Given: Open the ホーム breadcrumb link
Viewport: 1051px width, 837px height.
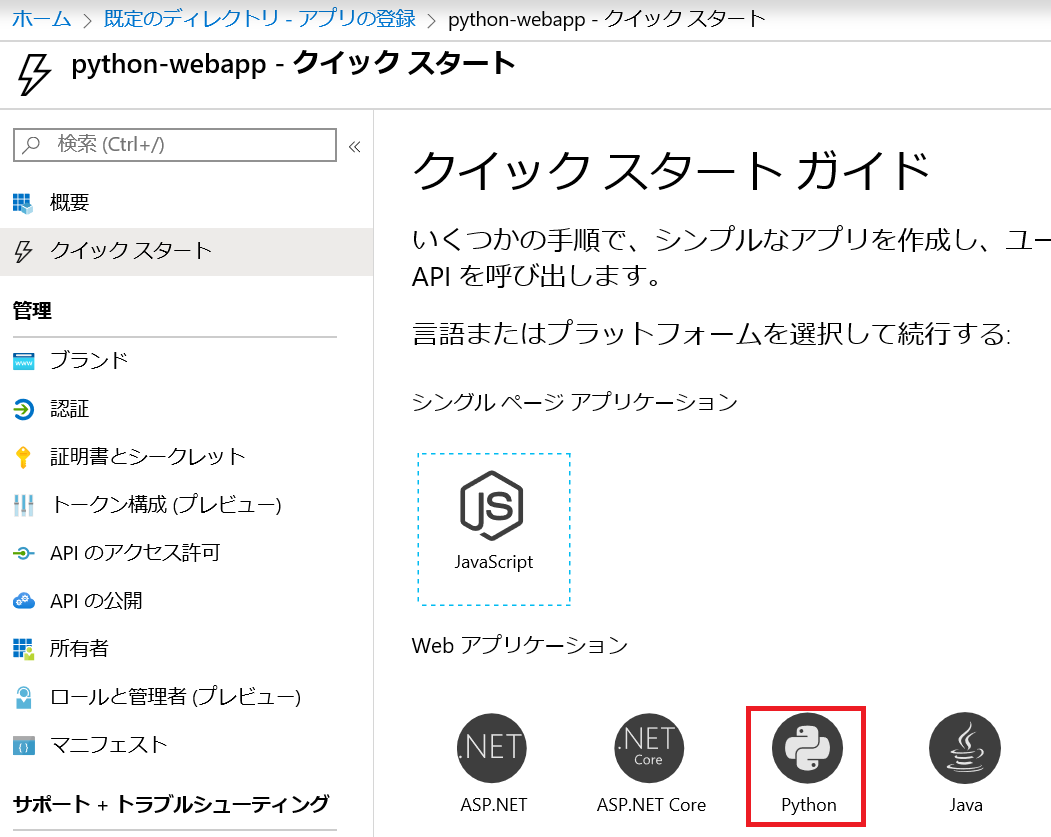Looking at the screenshot, I should 42,19.
